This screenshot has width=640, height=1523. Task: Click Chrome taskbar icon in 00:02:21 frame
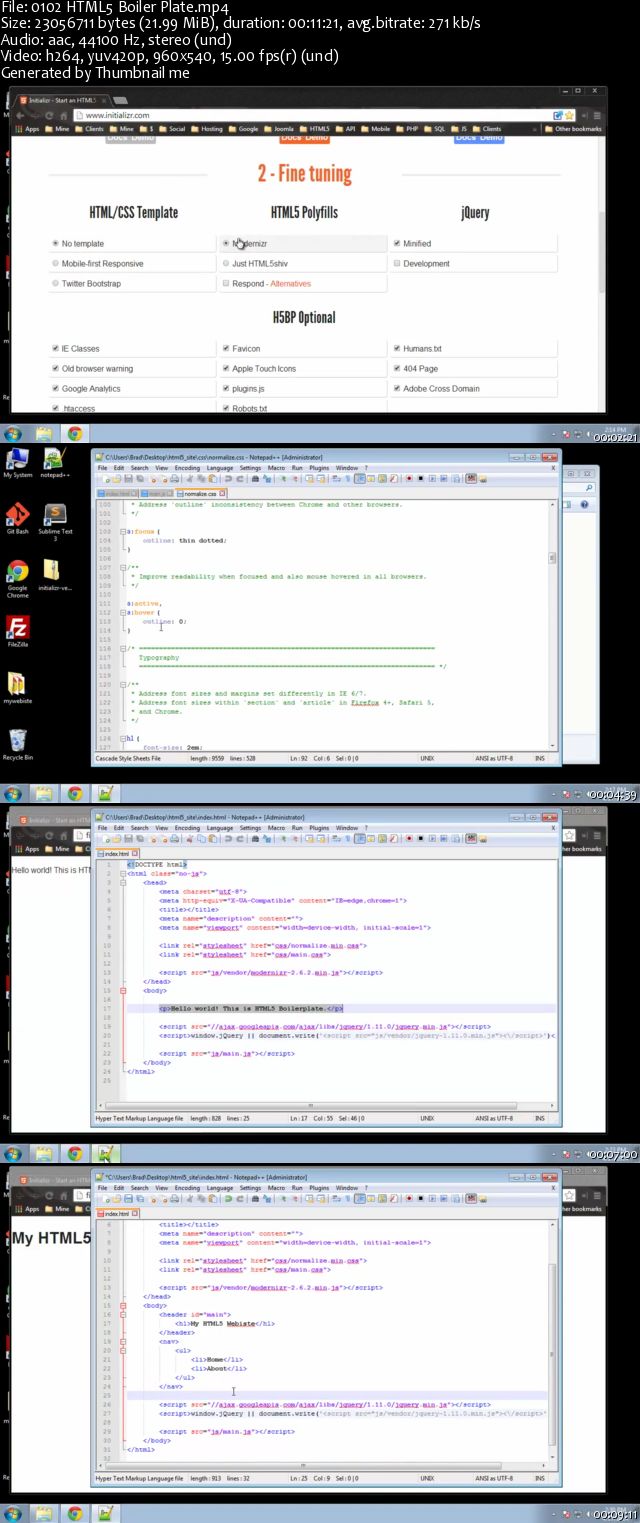[74, 434]
